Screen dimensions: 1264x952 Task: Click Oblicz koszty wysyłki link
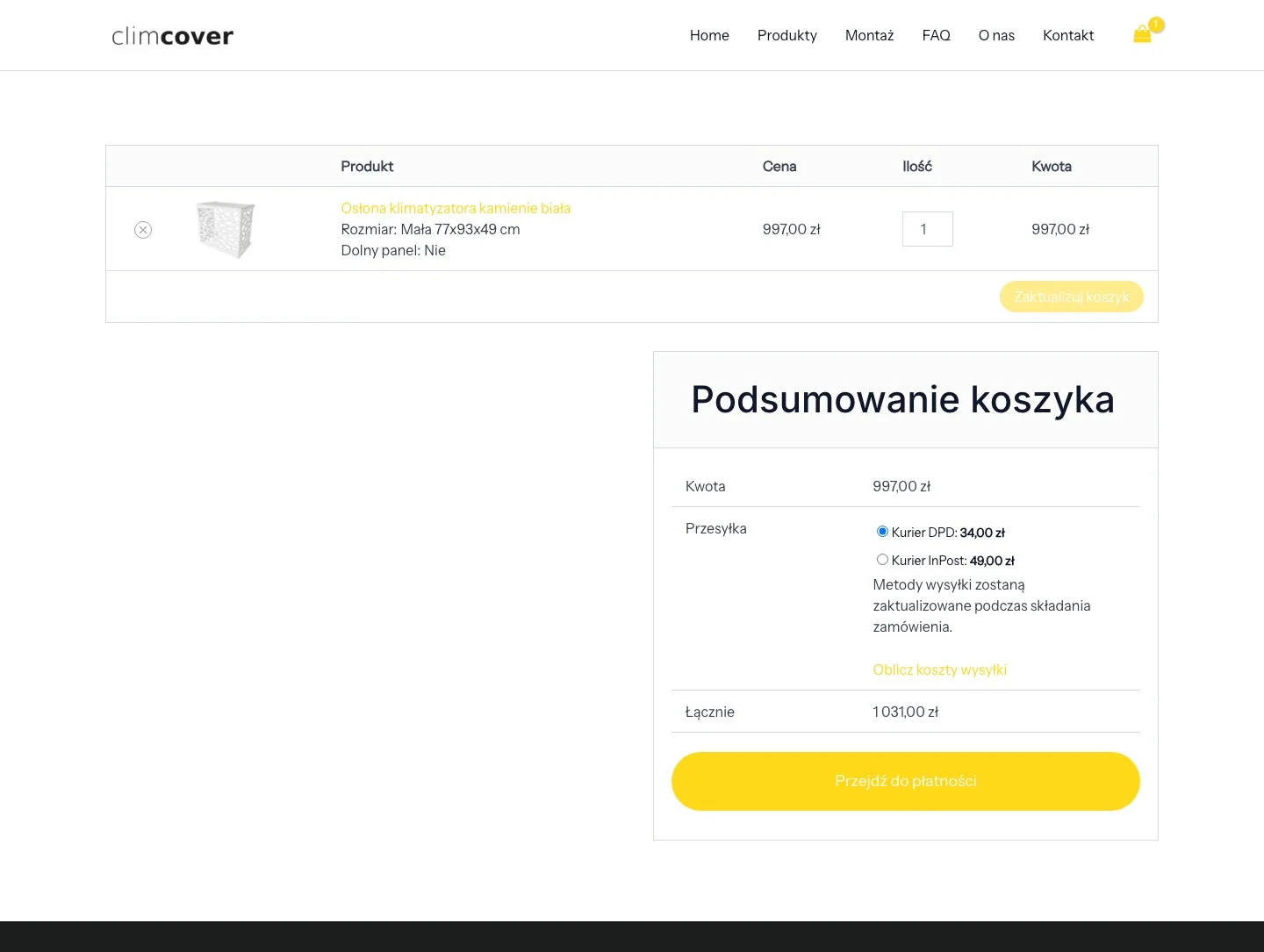click(939, 669)
